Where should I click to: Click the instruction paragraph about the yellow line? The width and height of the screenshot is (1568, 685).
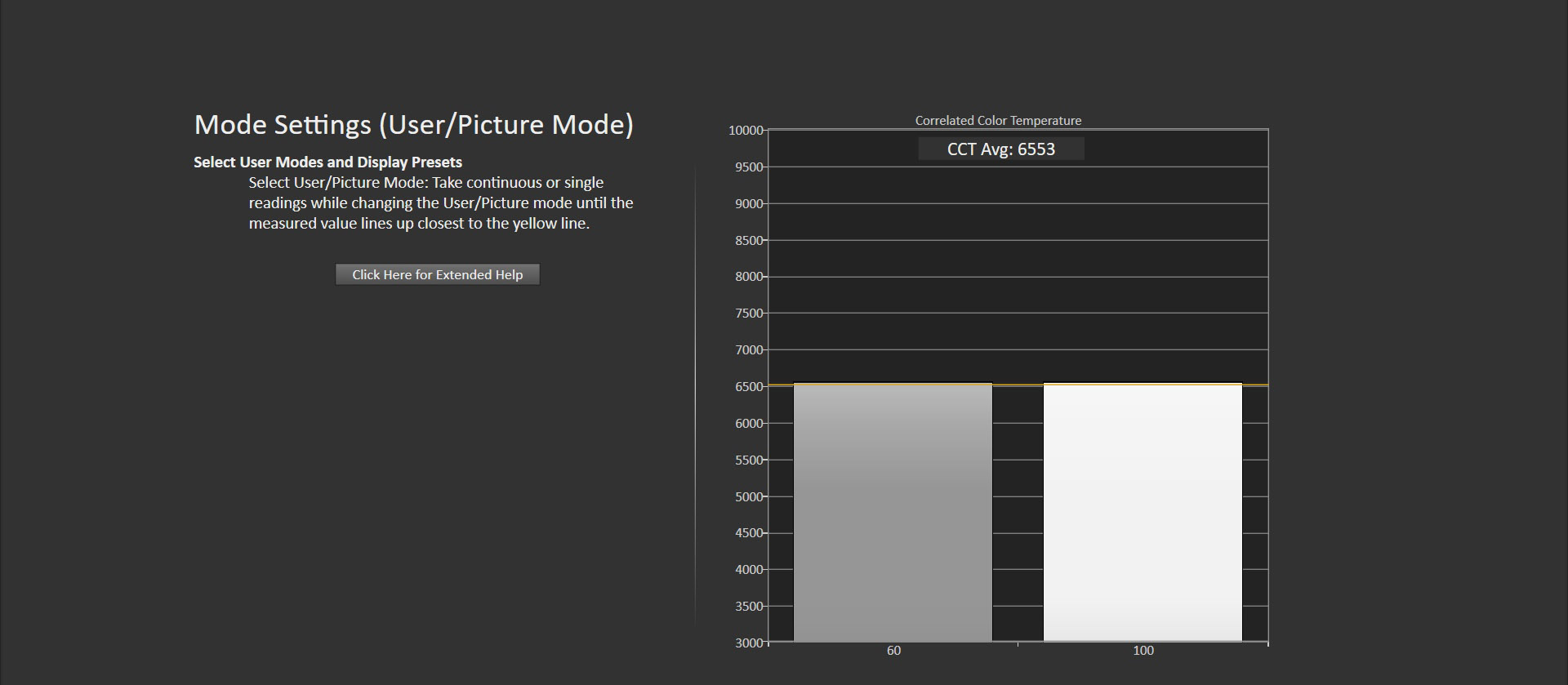pyautogui.click(x=441, y=203)
